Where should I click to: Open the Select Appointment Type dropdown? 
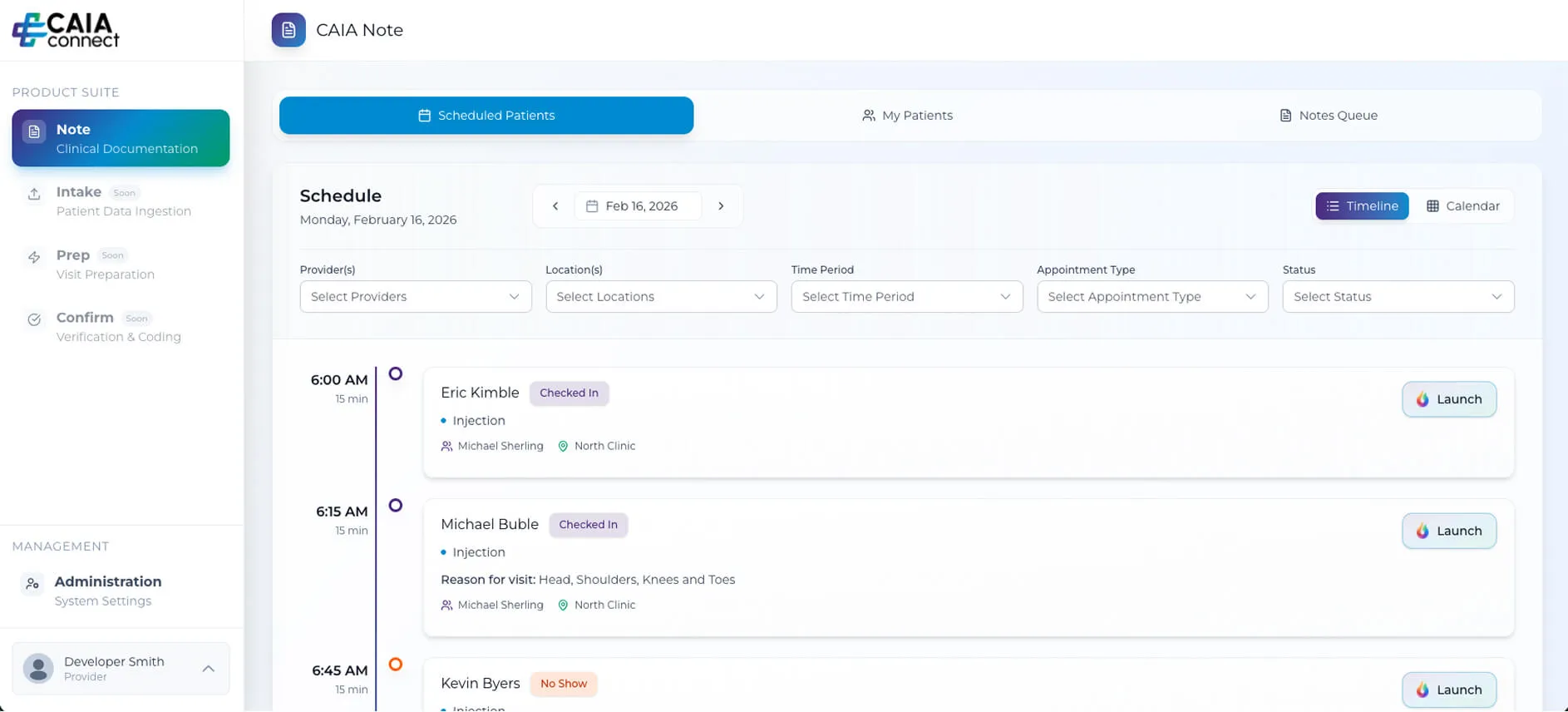point(1152,297)
